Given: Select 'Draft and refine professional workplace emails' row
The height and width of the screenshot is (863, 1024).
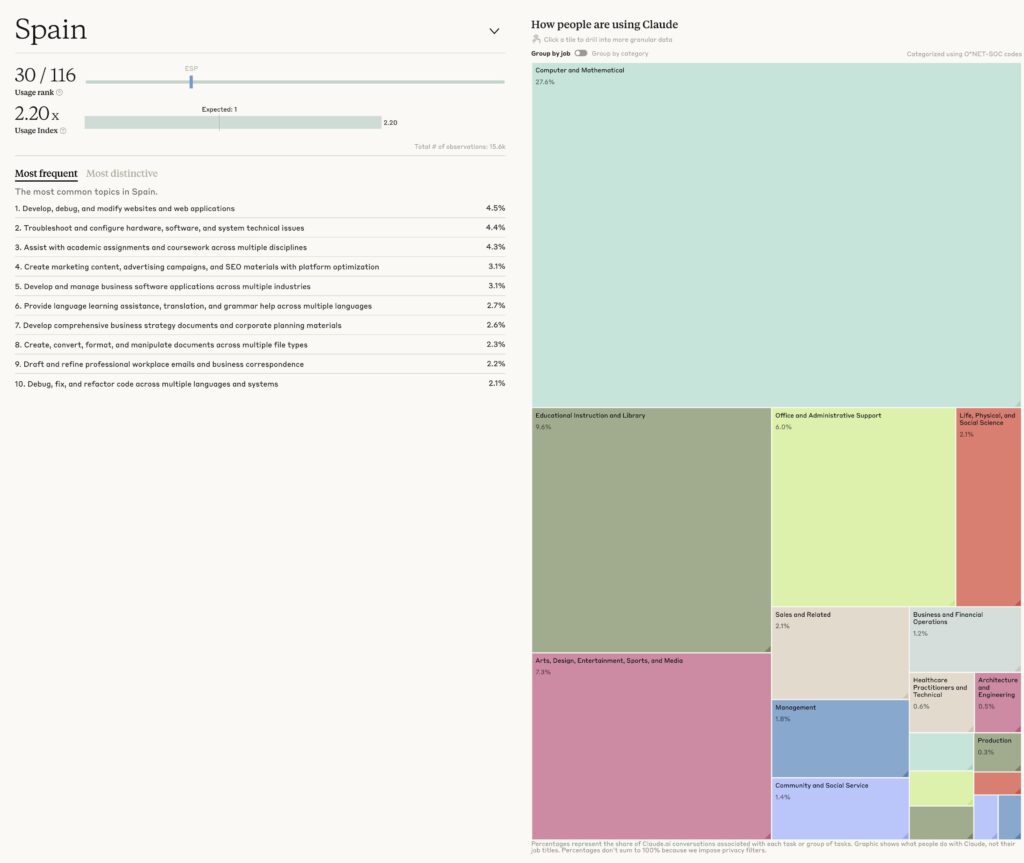Looking at the screenshot, I should pyautogui.click(x=260, y=364).
